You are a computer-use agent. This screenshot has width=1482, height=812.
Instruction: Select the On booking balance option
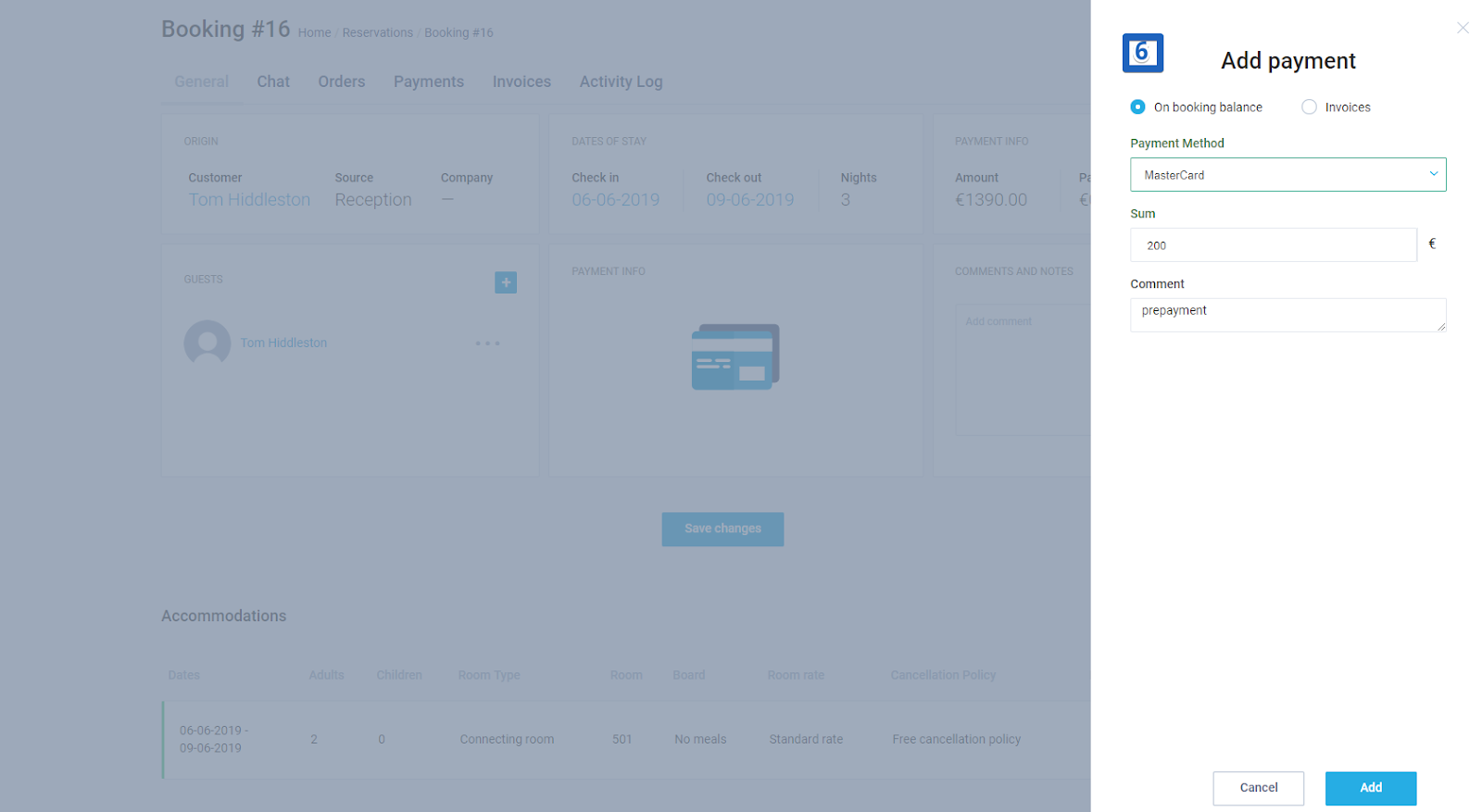pos(1137,107)
